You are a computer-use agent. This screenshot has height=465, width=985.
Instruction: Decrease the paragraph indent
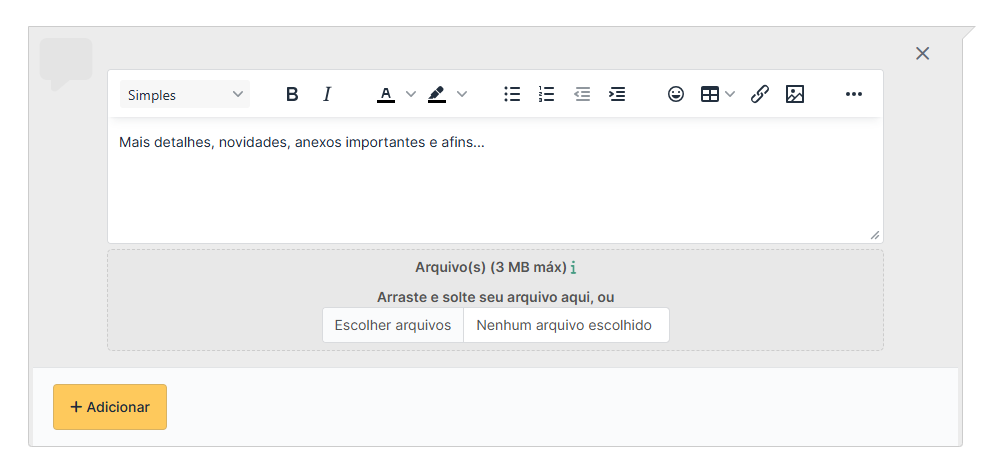click(582, 94)
